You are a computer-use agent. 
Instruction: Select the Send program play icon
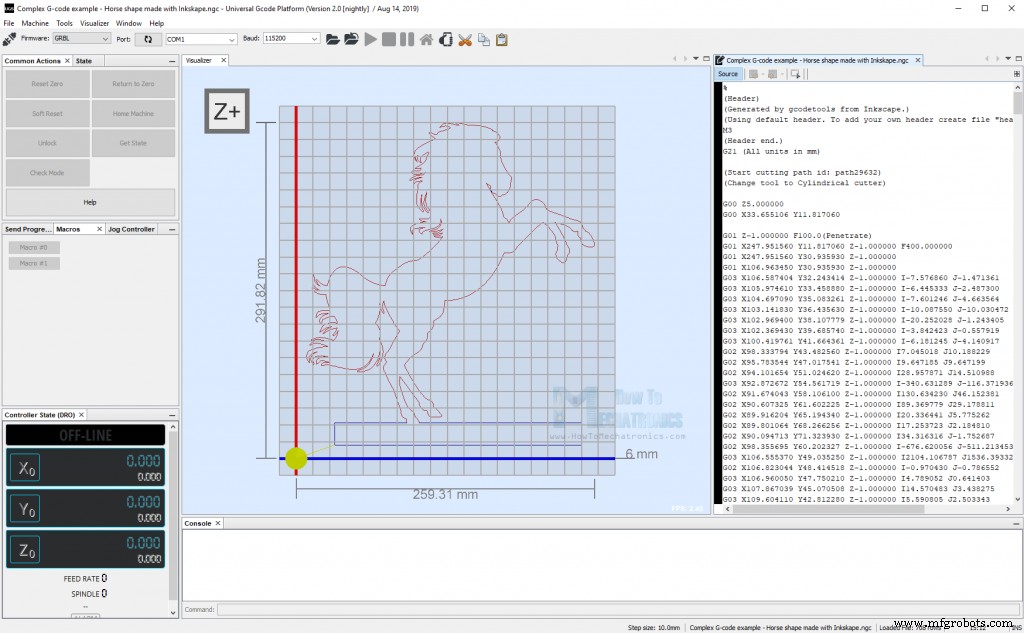(x=370, y=39)
